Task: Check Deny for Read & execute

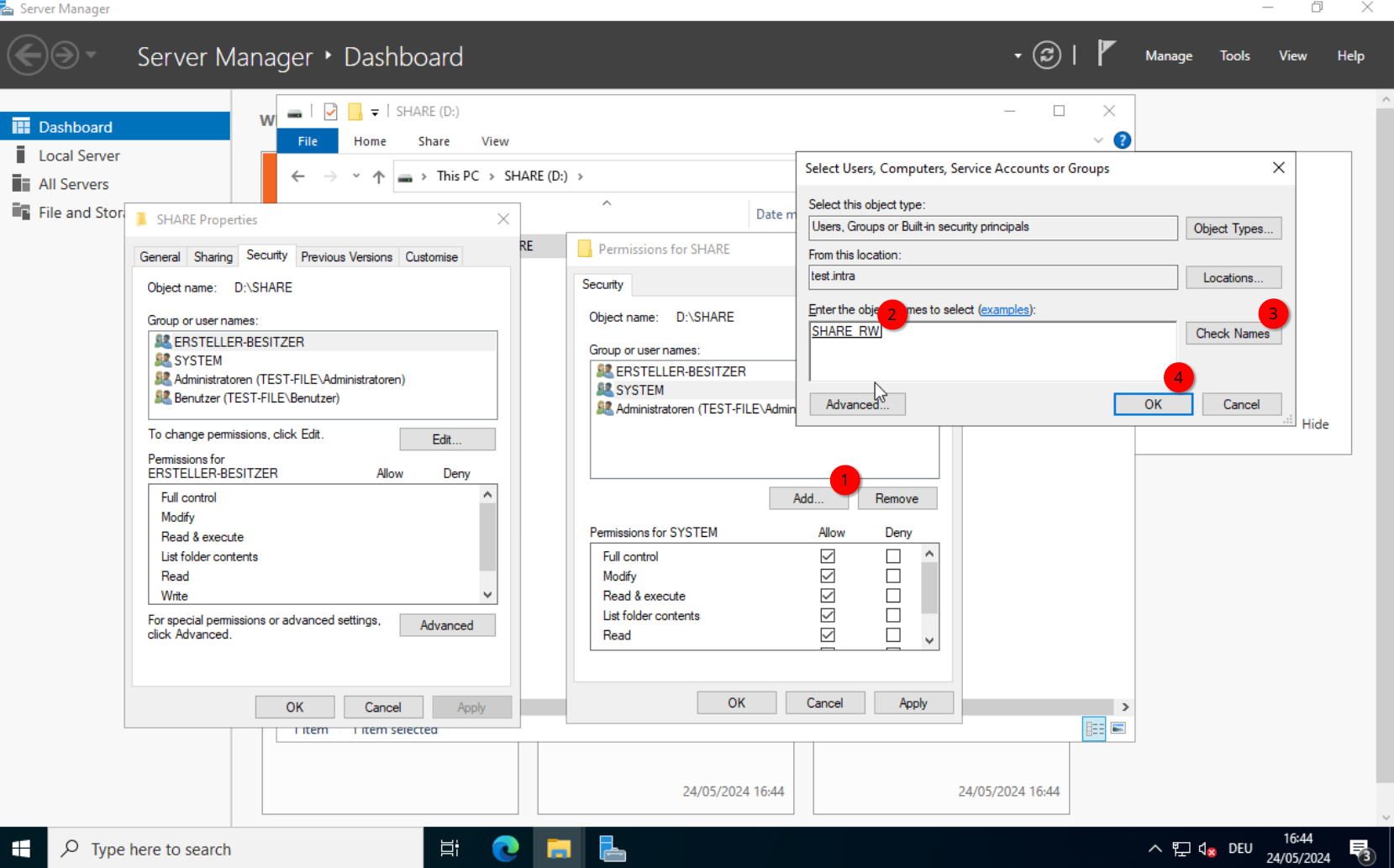Action: click(x=893, y=596)
